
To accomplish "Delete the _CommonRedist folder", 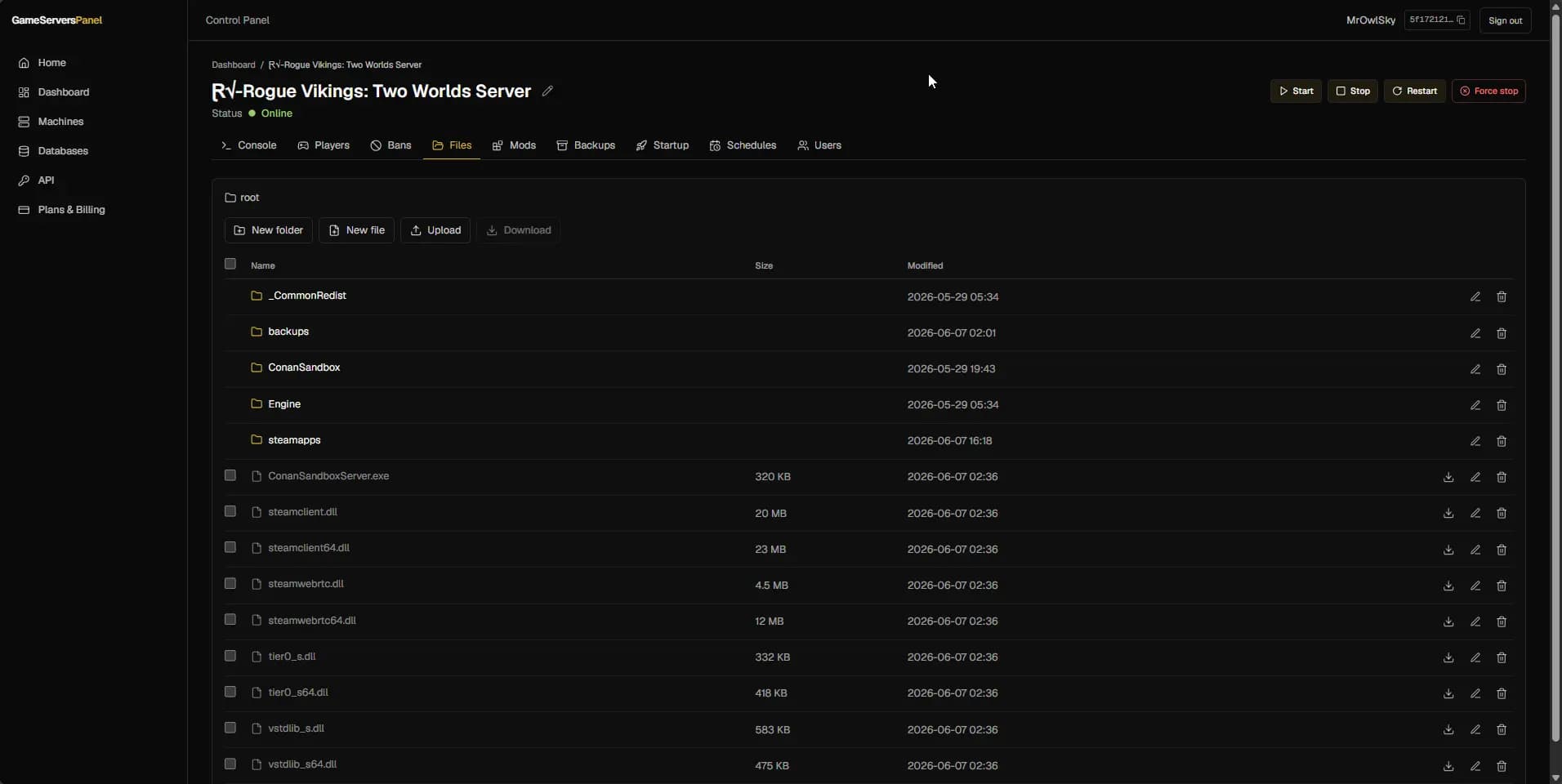I will tap(1502, 297).
